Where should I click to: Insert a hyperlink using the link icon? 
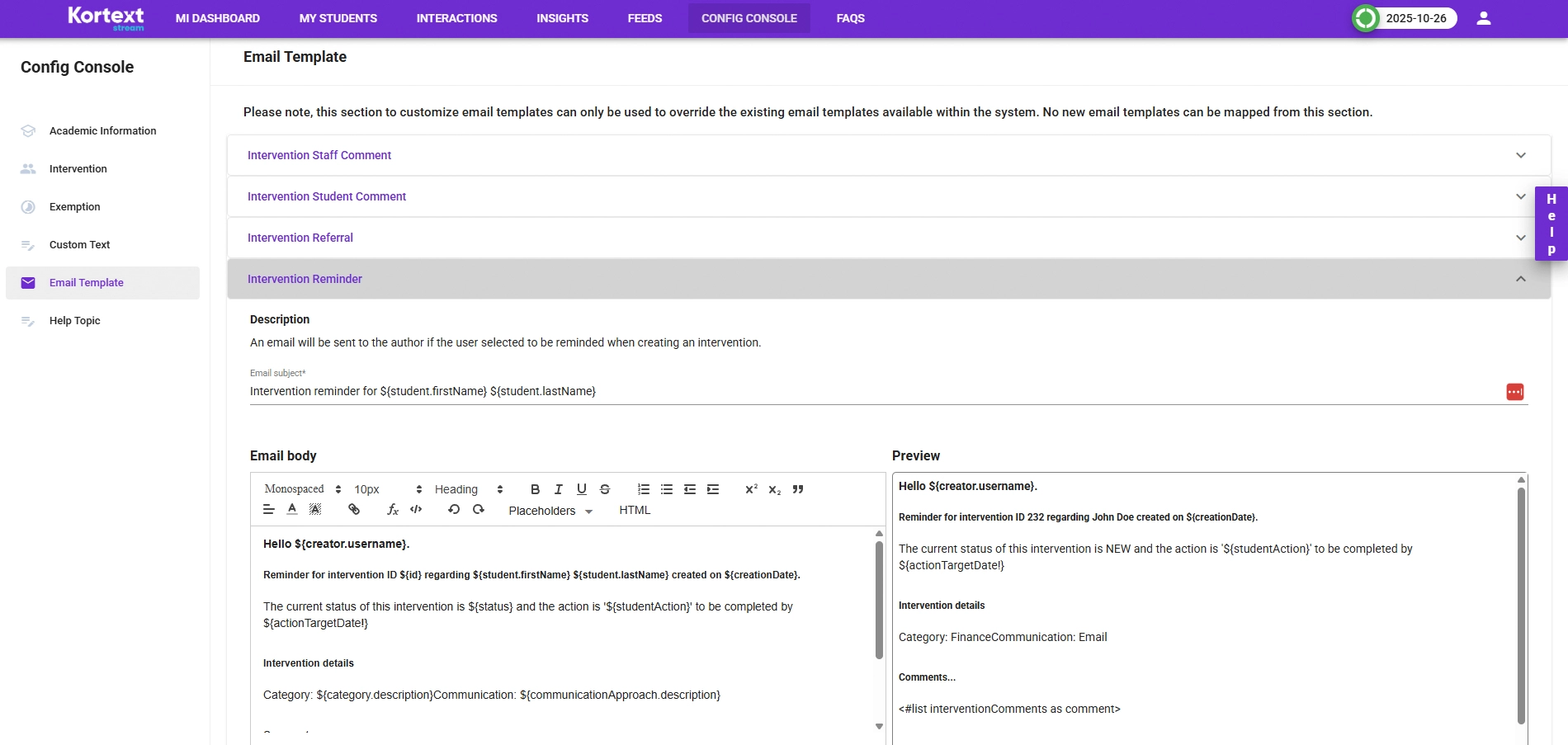point(354,509)
